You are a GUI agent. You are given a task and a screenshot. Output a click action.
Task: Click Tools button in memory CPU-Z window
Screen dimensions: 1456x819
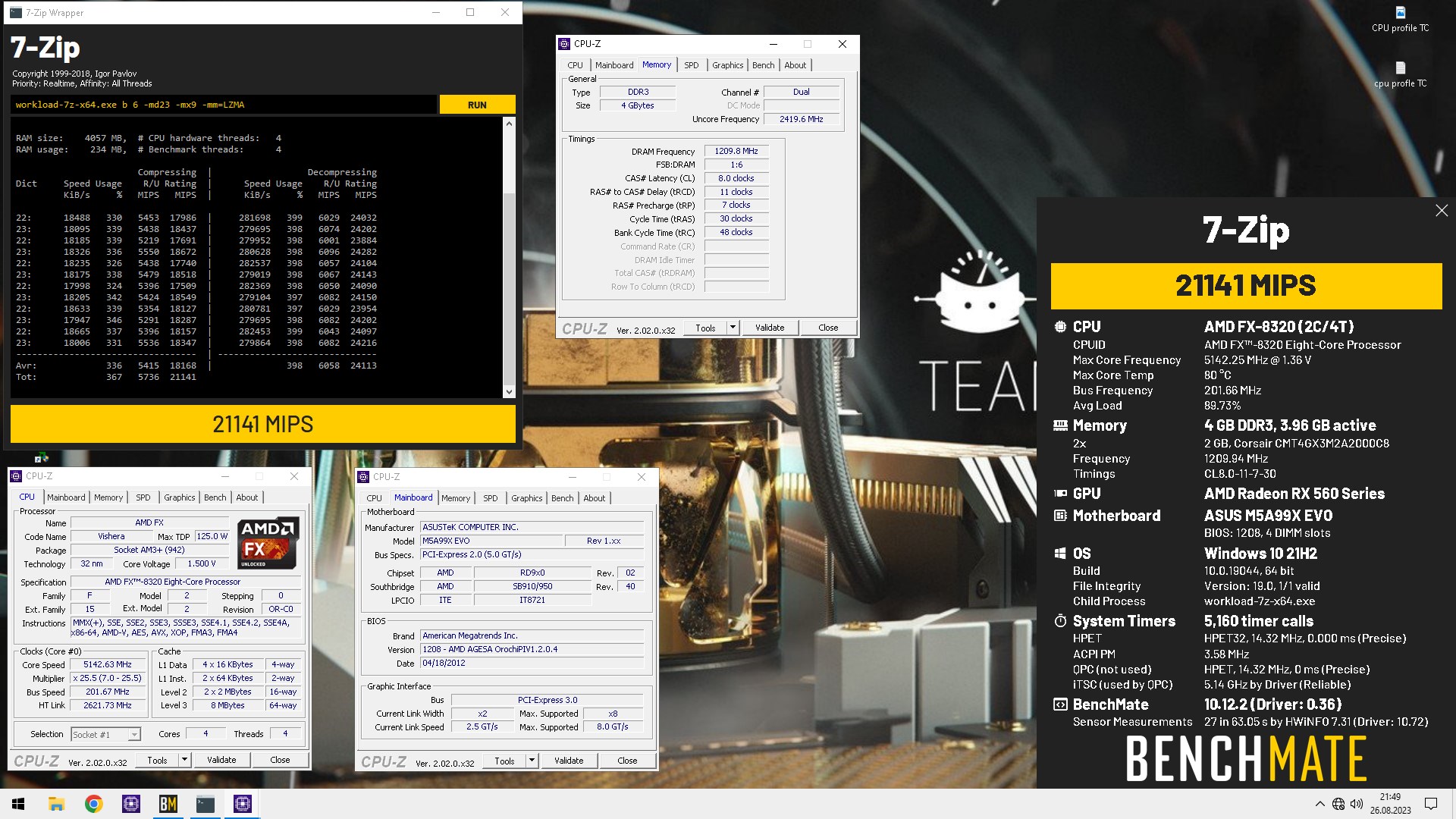705,328
